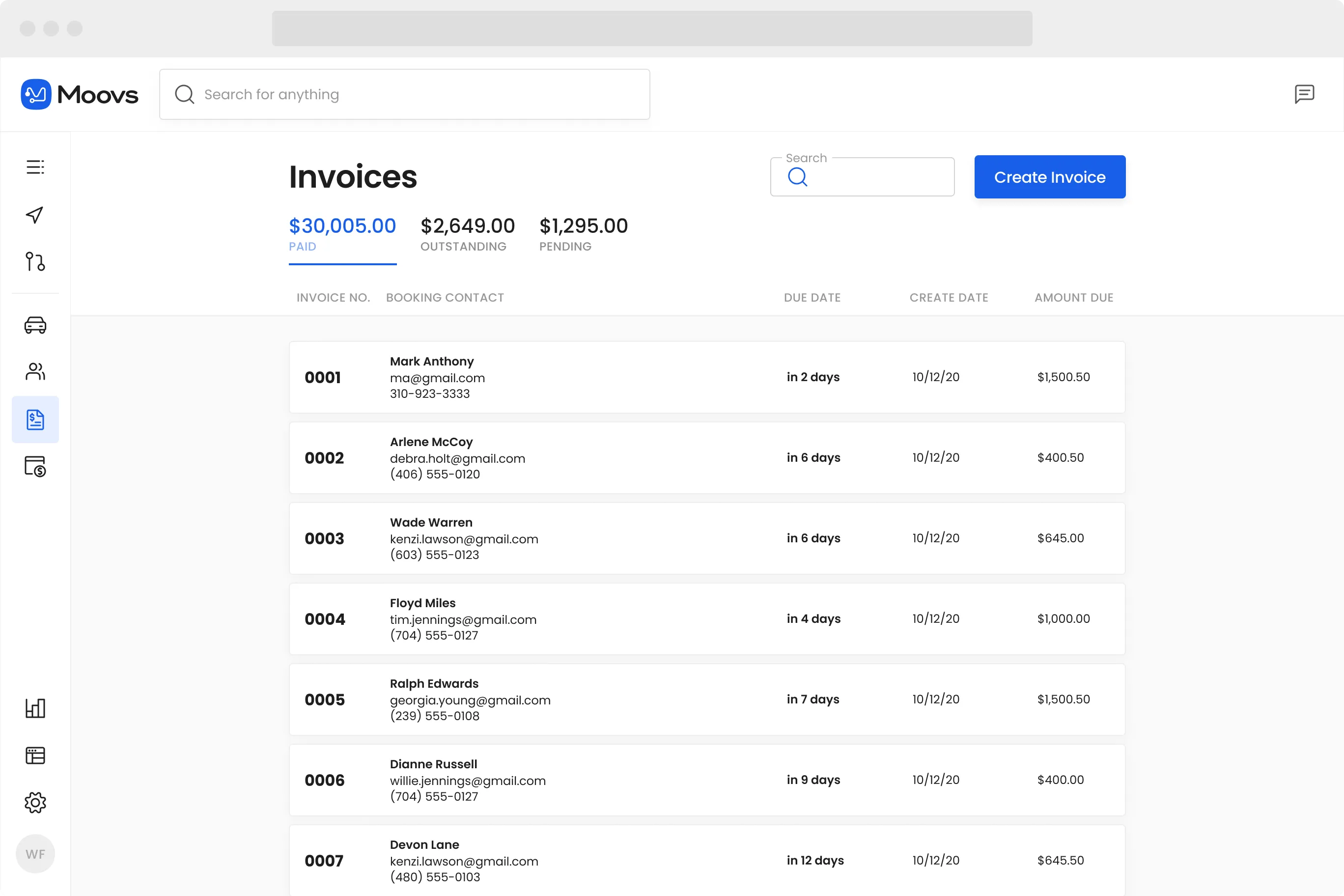Click phone number (239) 555-0108
Viewport: 1344px width, 896px height.
[435, 716]
